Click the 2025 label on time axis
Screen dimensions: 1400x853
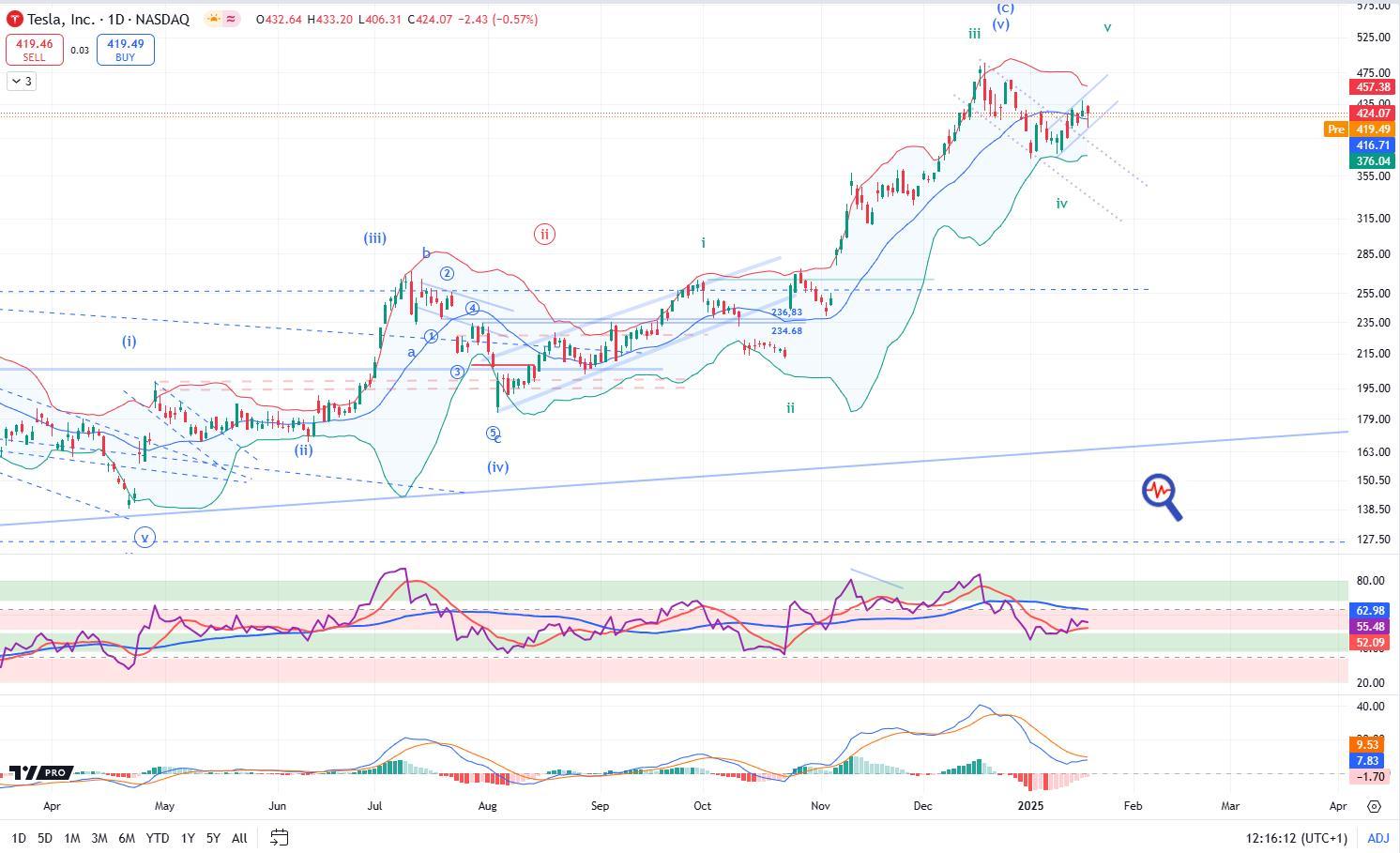[1030, 806]
